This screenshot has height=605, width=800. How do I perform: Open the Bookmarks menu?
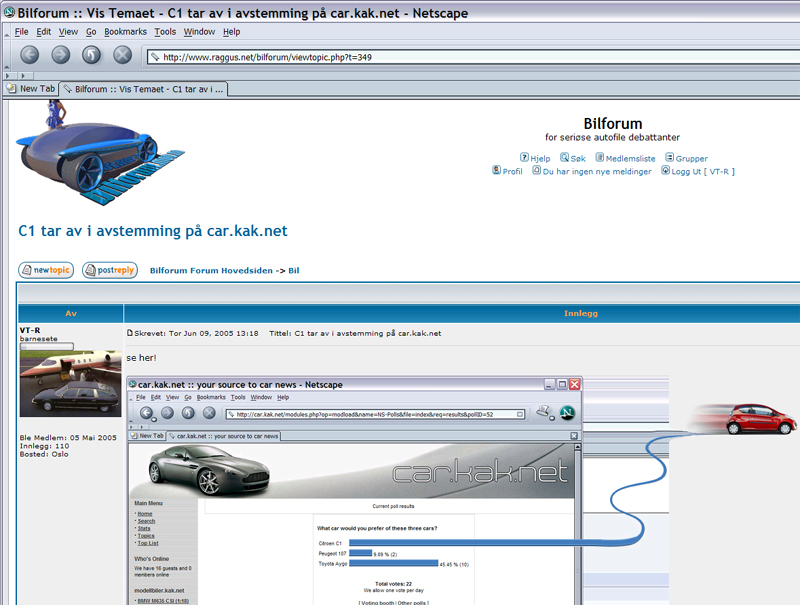(x=126, y=32)
